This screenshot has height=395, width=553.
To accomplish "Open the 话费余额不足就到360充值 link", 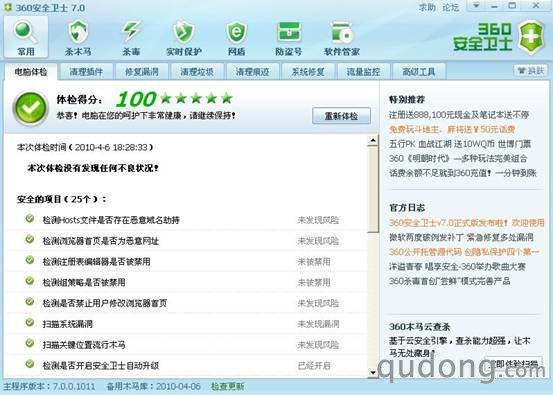I will click(x=463, y=173).
